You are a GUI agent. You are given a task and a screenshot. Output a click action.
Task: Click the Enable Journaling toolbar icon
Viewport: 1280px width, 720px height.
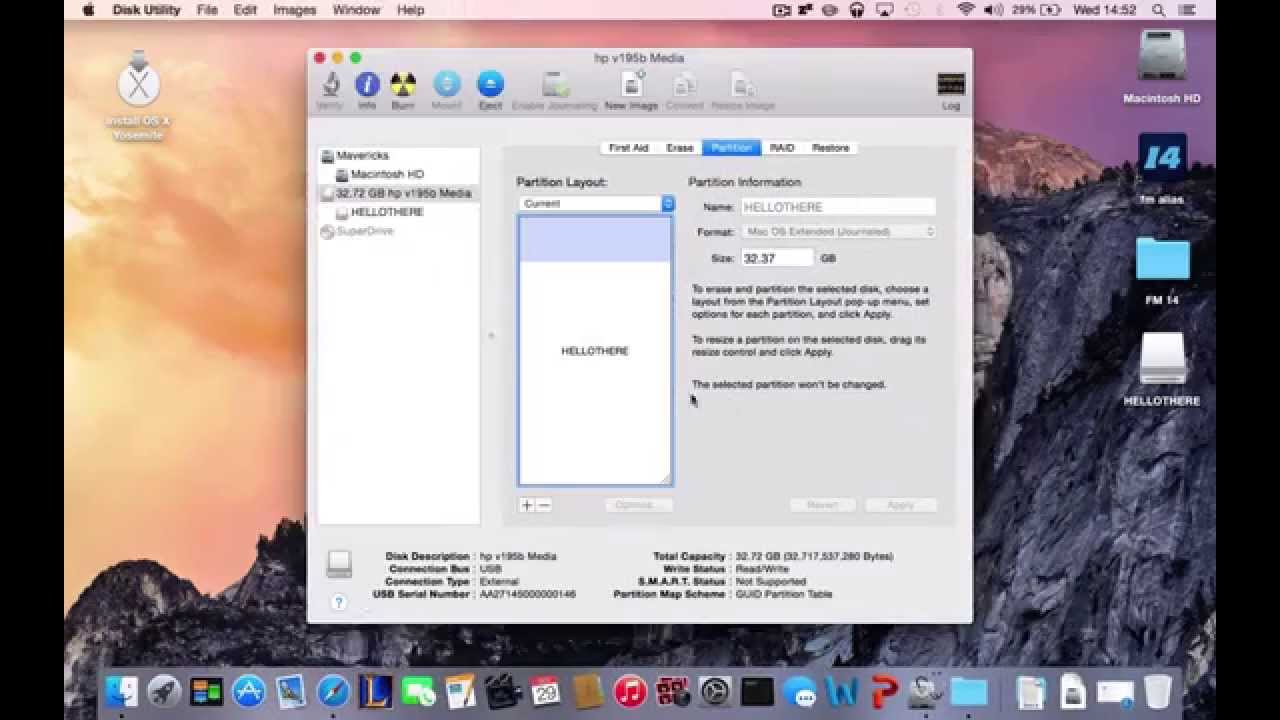click(555, 90)
